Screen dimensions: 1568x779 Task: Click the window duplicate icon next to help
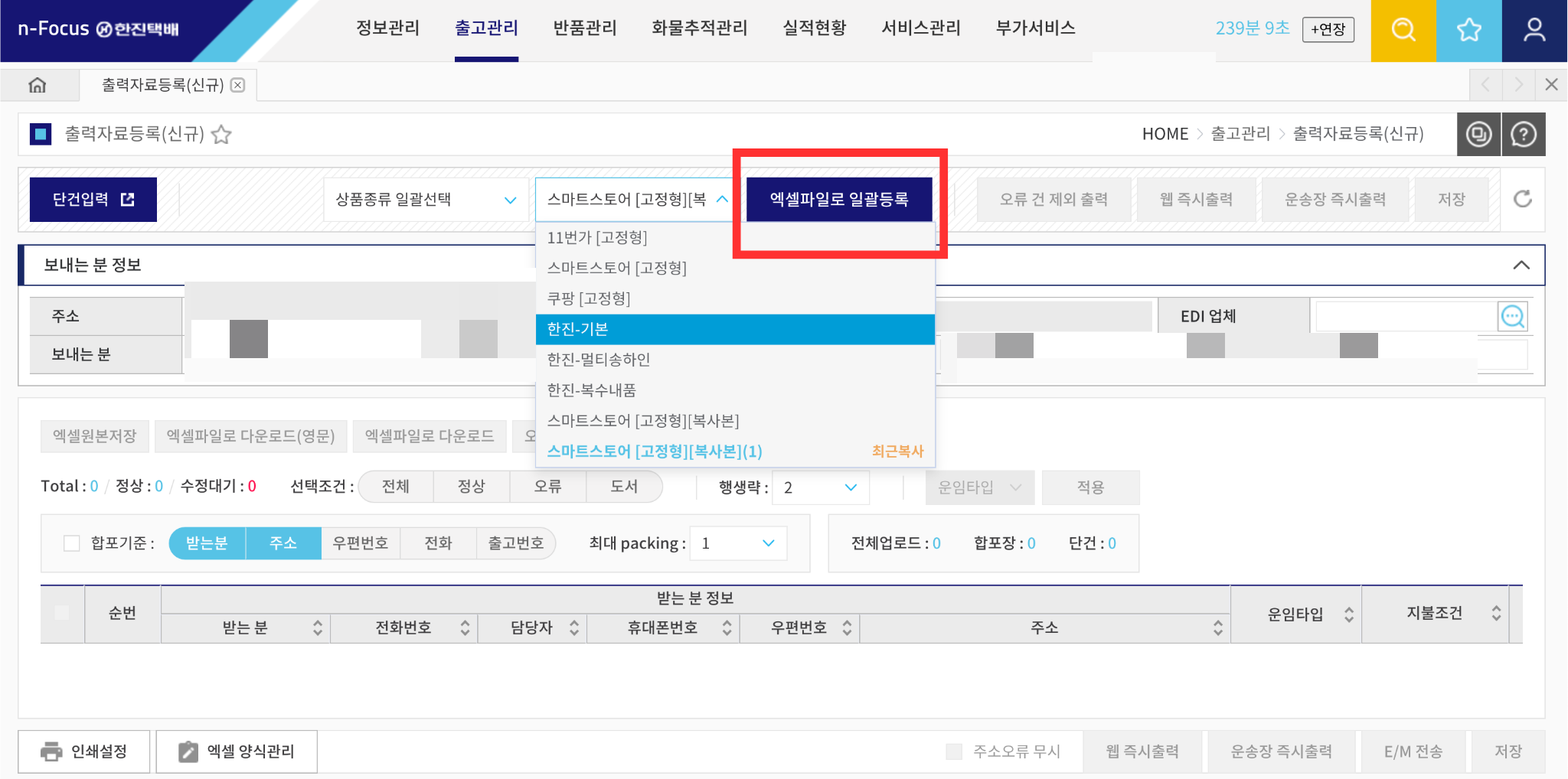coord(1478,135)
